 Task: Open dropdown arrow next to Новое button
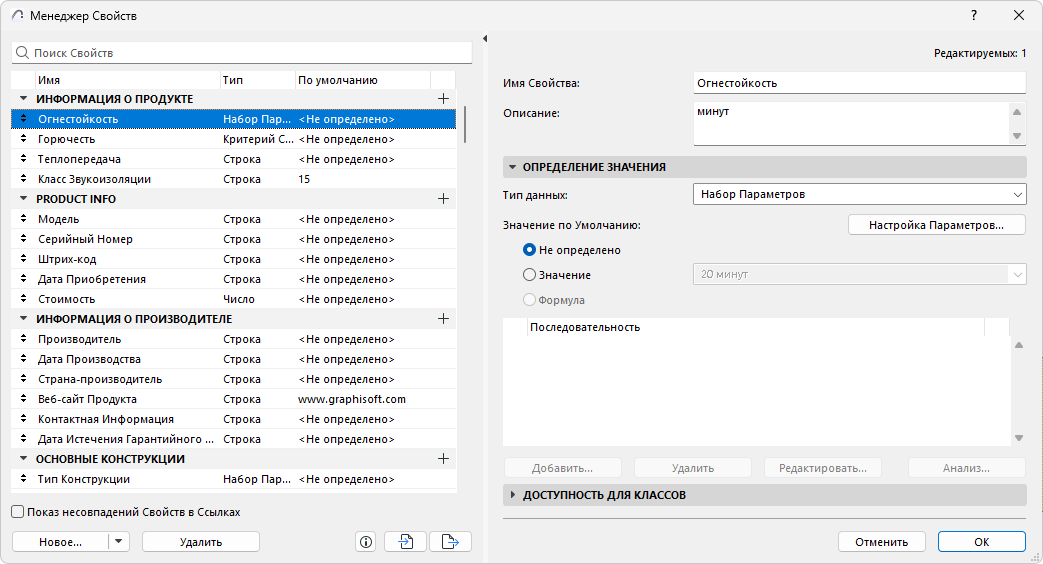coord(119,541)
